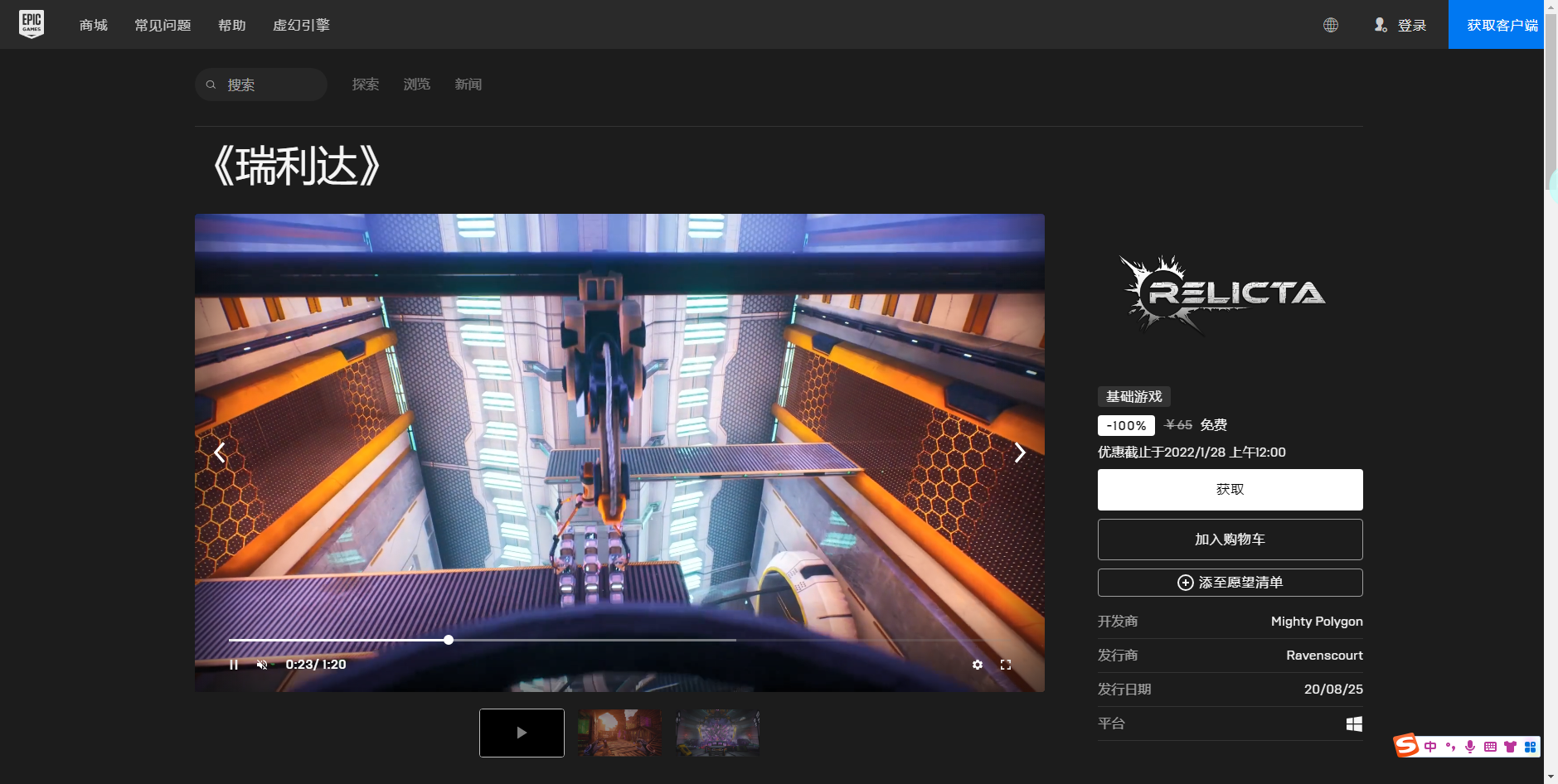Viewport: 1558px width, 784px height.
Task: Unmute the video player speaker
Action: [x=263, y=664]
